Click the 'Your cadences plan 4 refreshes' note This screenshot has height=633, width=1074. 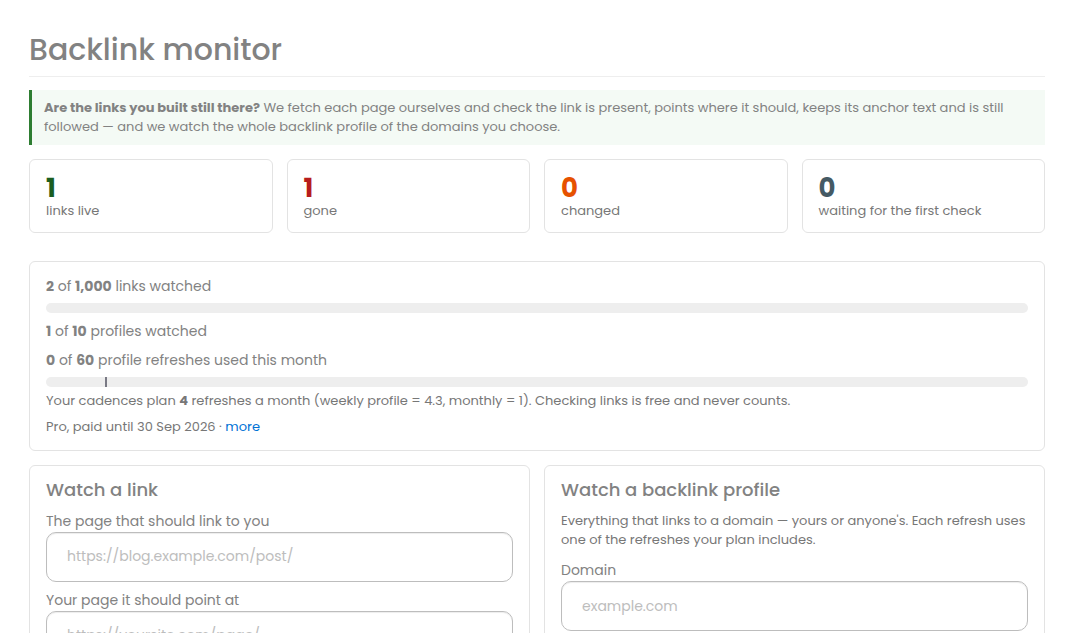[x=418, y=400]
